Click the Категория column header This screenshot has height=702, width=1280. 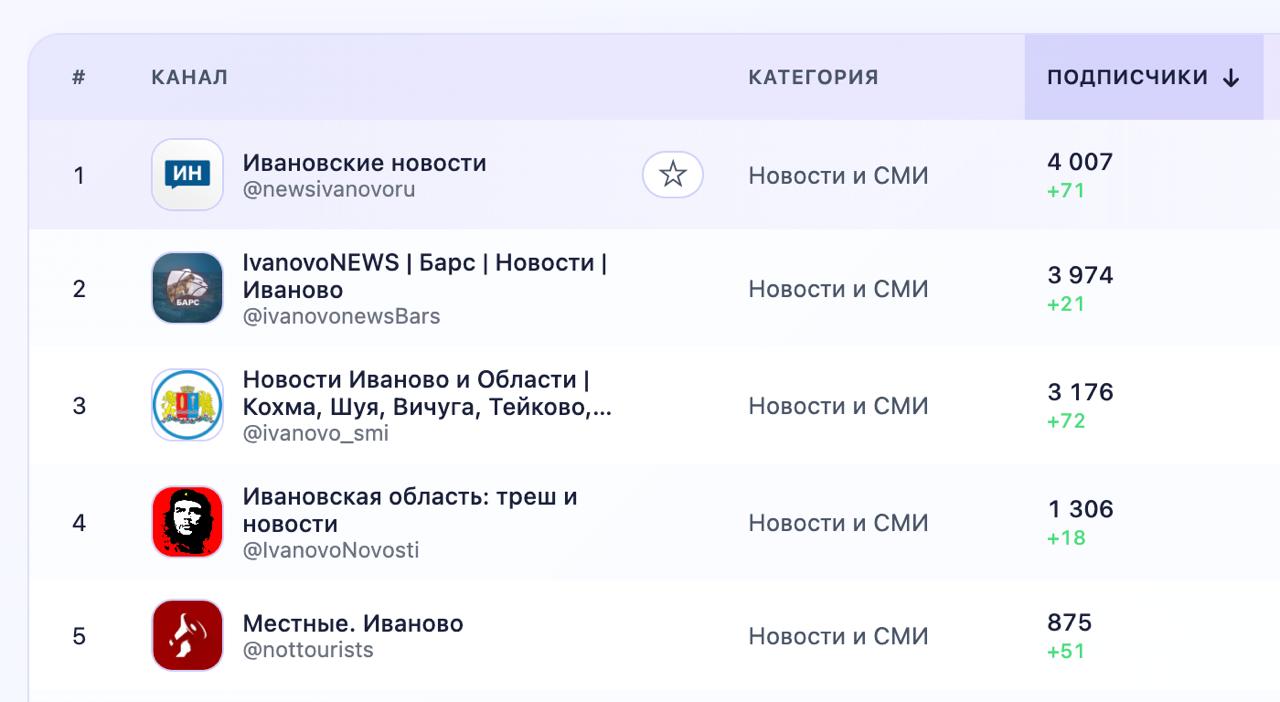coord(813,77)
